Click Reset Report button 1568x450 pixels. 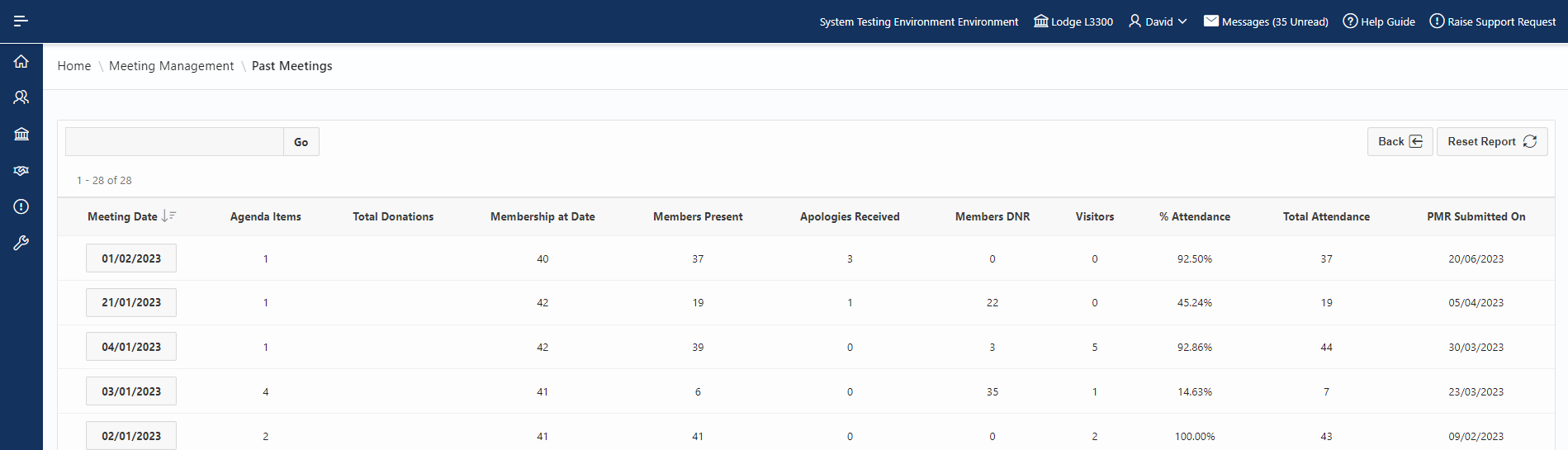click(x=1491, y=142)
